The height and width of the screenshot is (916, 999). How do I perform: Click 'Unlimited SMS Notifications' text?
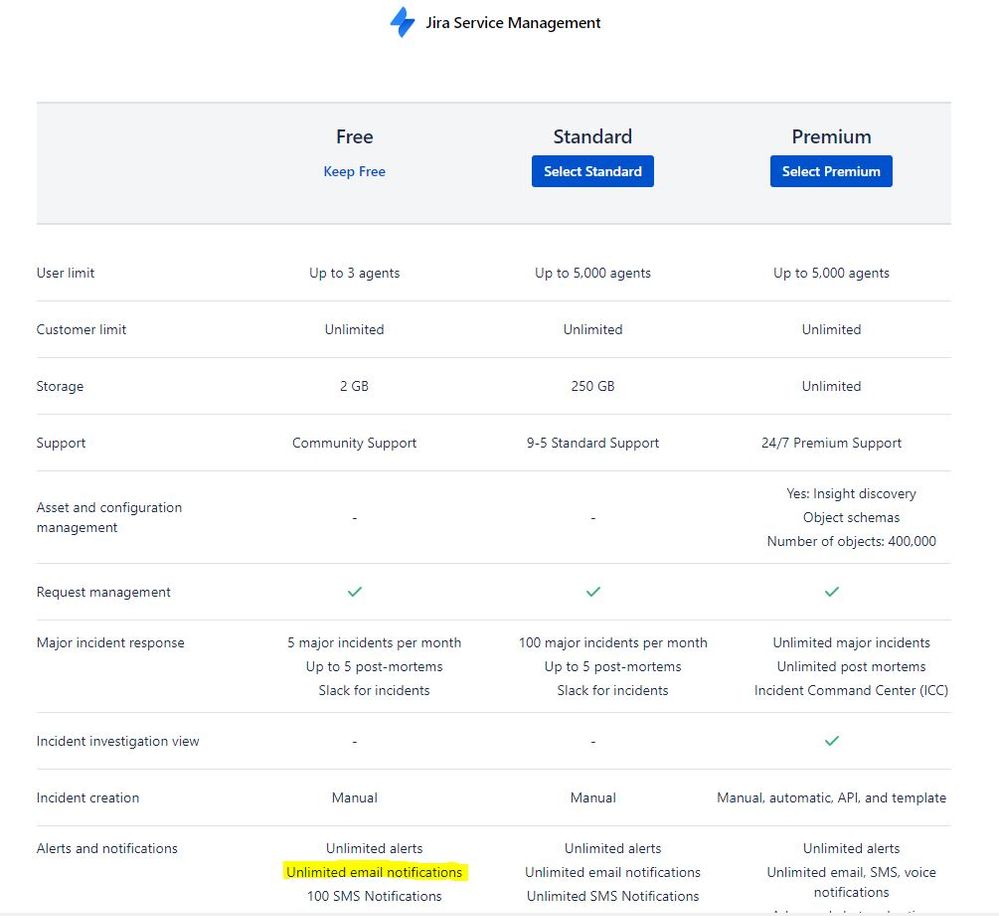[613, 896]
